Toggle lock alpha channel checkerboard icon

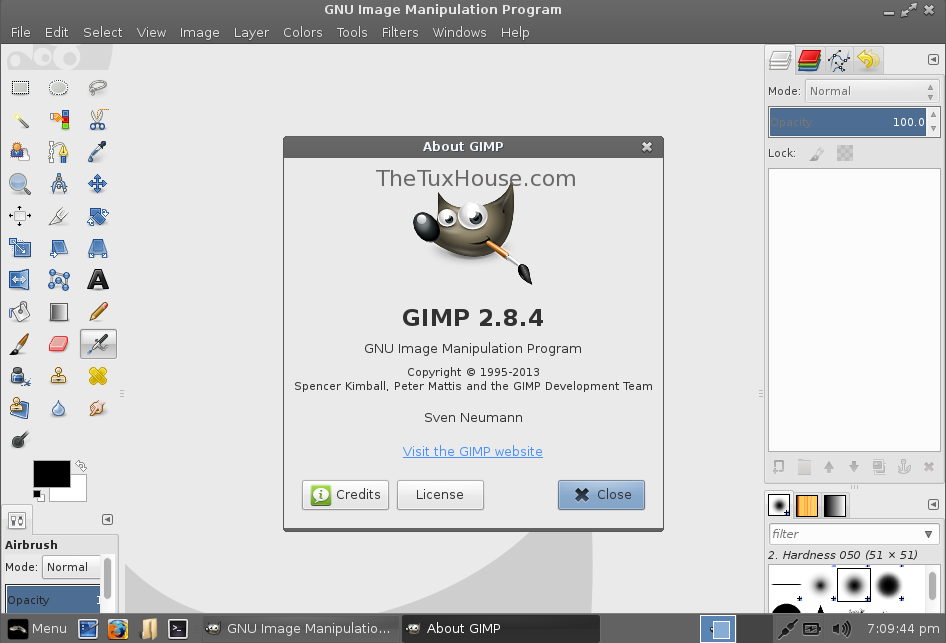point(845,153)
